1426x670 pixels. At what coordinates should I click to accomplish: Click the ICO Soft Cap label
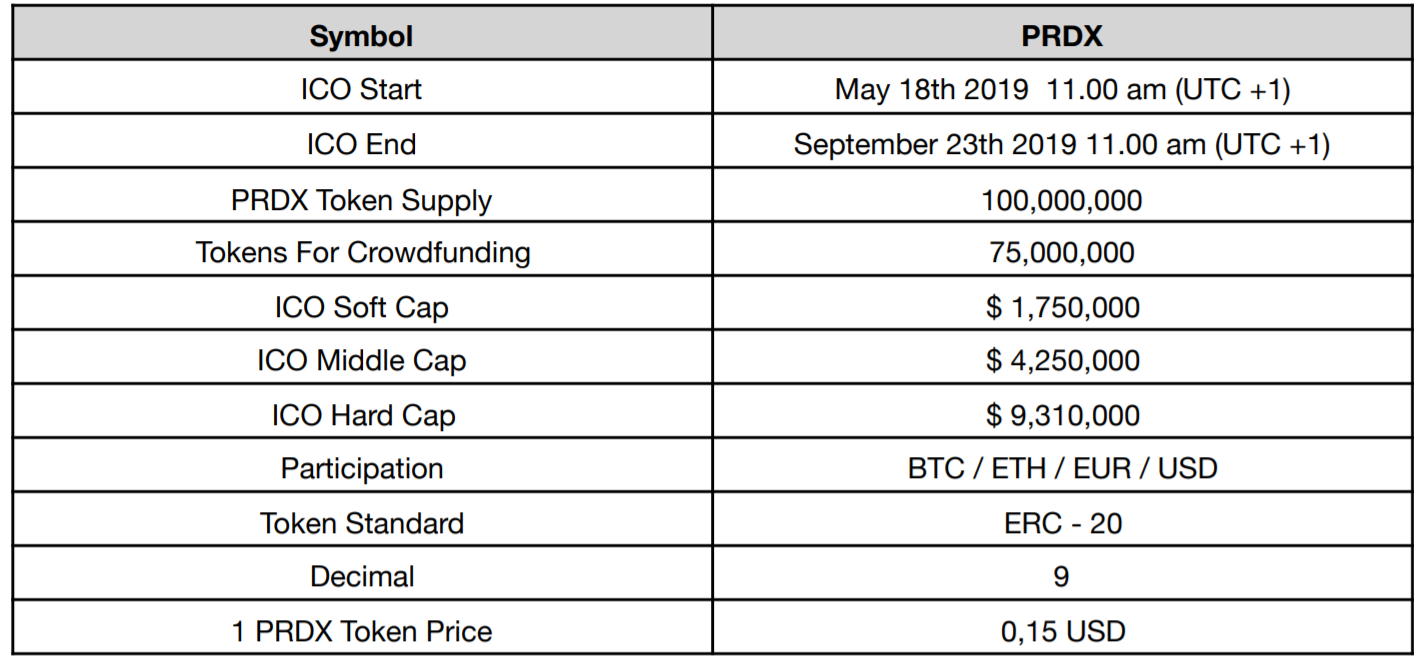coord(361,307)
